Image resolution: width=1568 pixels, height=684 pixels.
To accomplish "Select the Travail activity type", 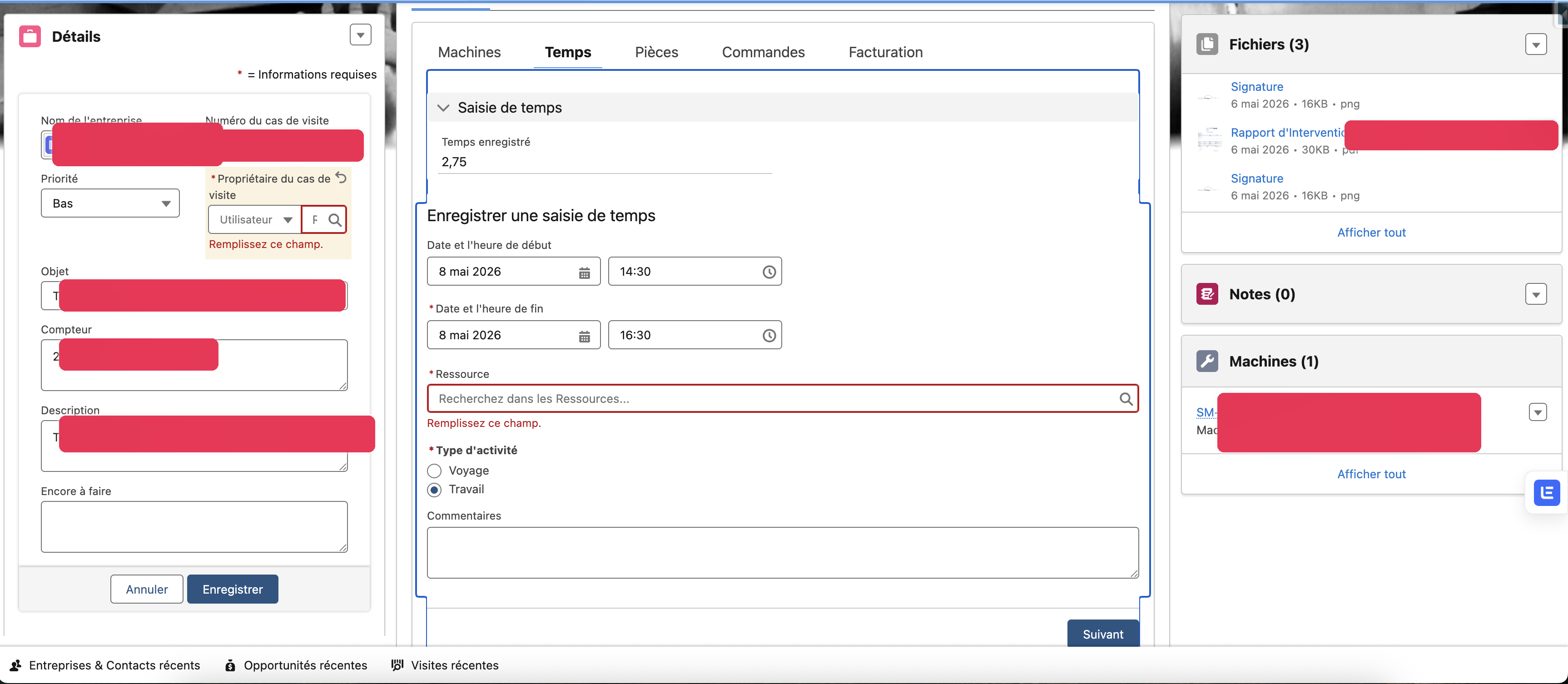I will pyautogui.click(x=434, y=490).
